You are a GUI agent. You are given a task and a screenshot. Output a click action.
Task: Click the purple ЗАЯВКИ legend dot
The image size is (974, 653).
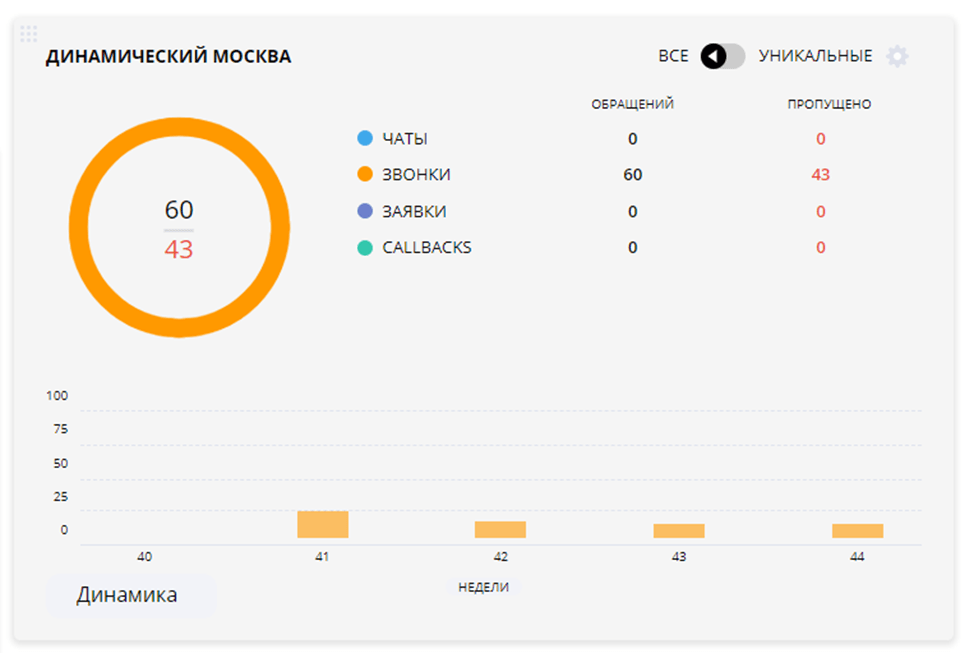point(365,212)
